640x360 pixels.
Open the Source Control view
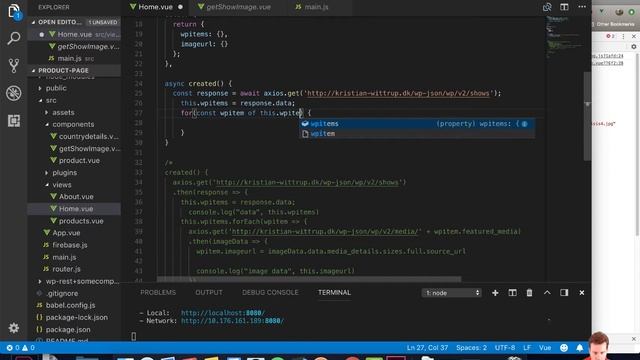(x=13, y=66)
